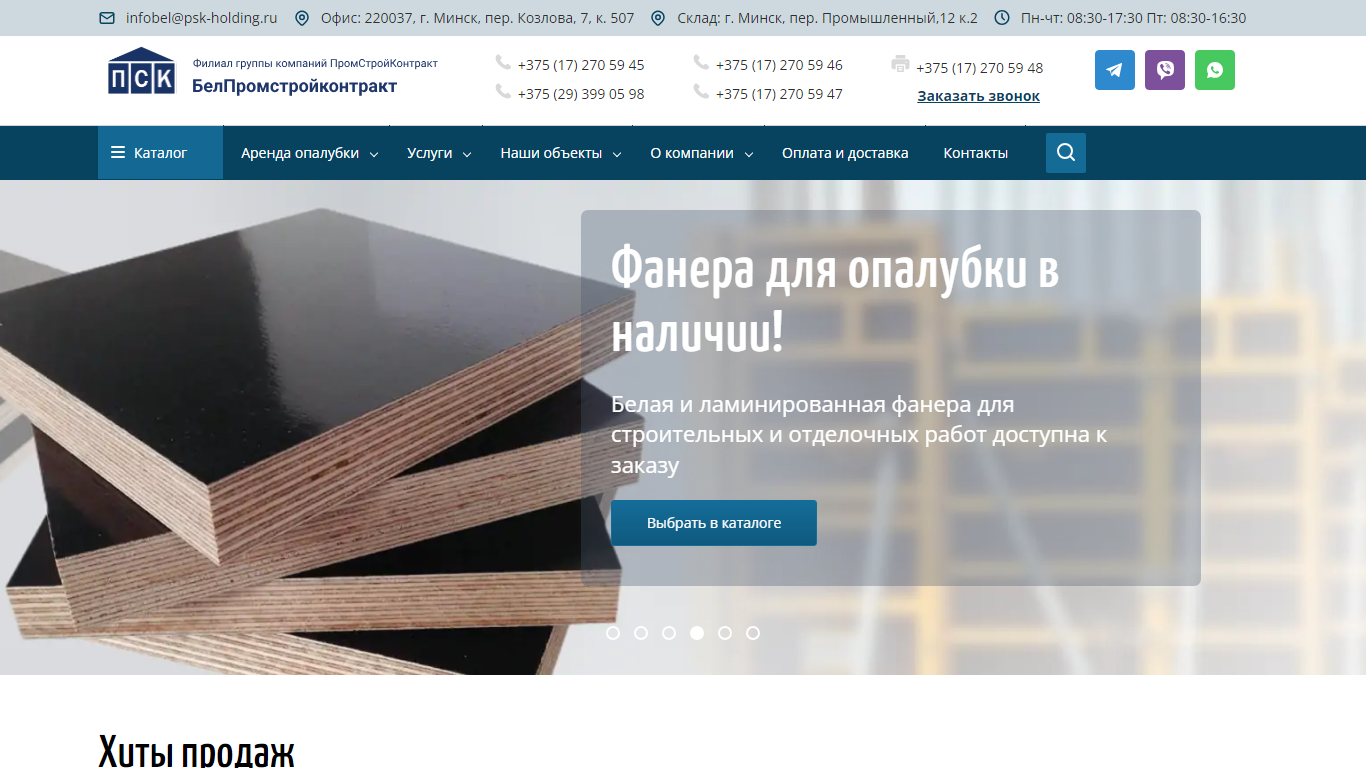The image size is (1366, 768).
Task: Click Белая и ламинированная фанера description text
Action: 859,435
